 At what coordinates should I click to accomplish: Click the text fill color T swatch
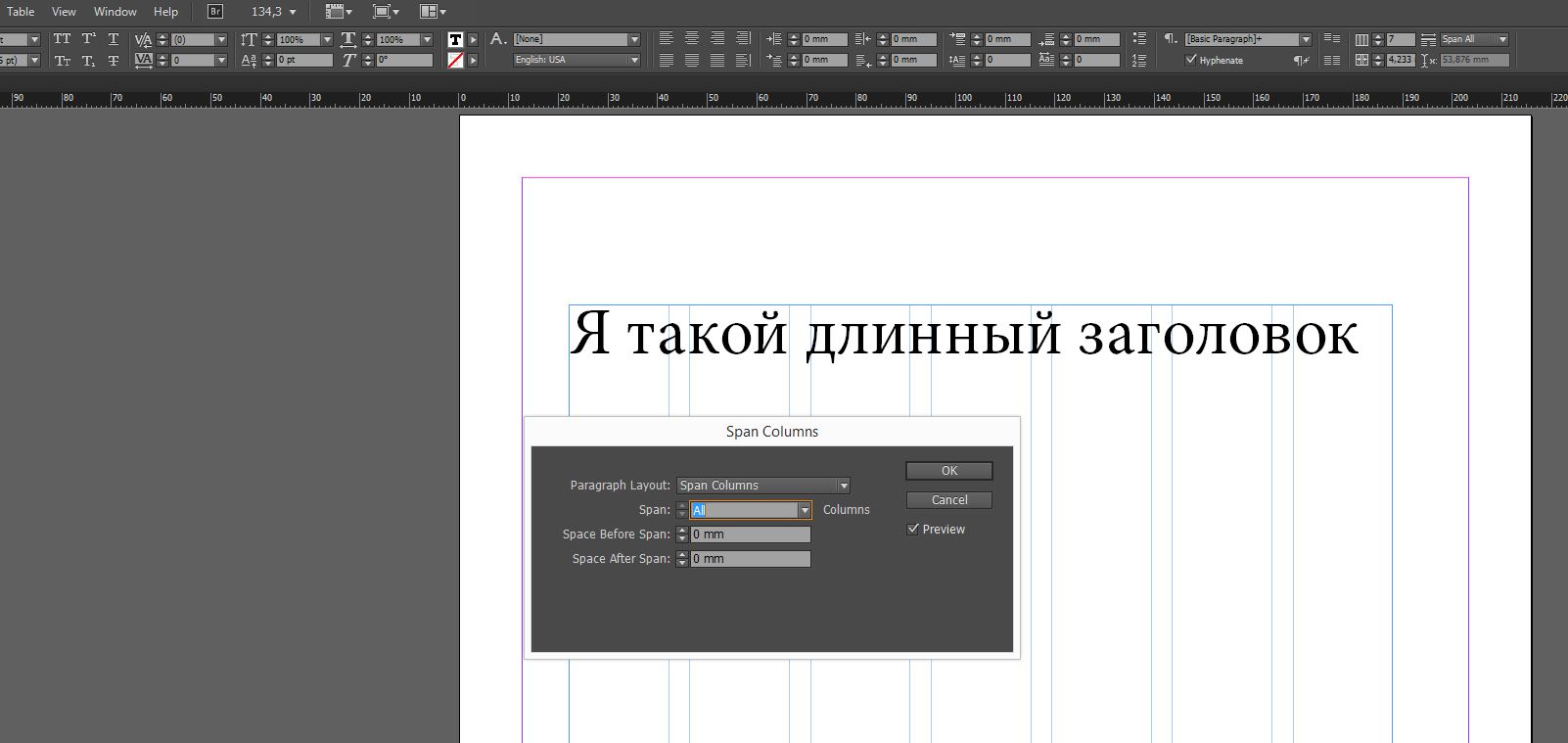[455, 39]
